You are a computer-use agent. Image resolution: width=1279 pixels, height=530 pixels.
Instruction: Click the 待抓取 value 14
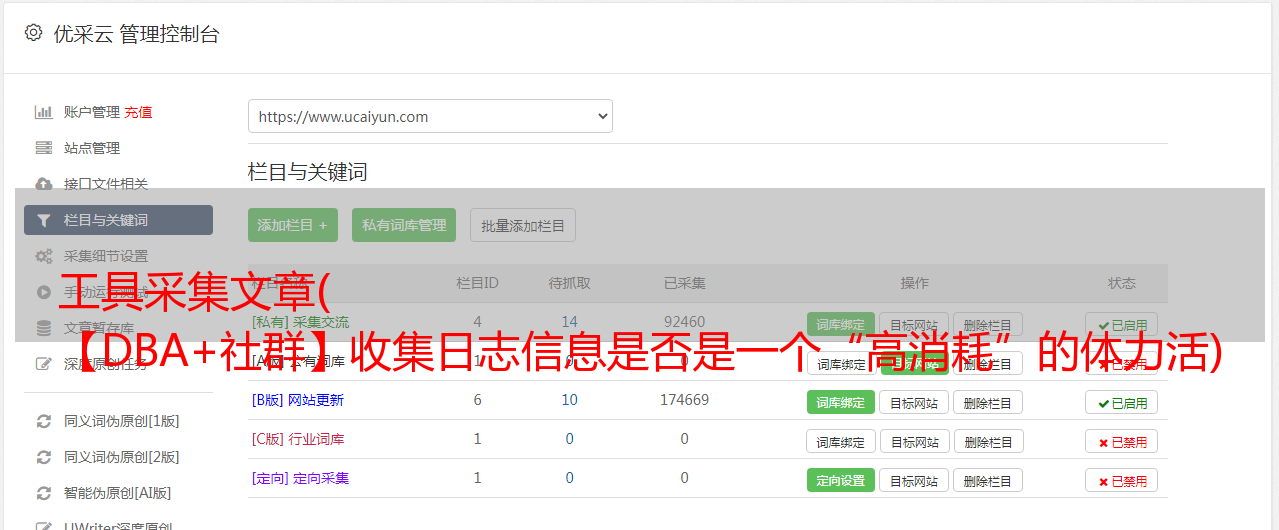569,322
